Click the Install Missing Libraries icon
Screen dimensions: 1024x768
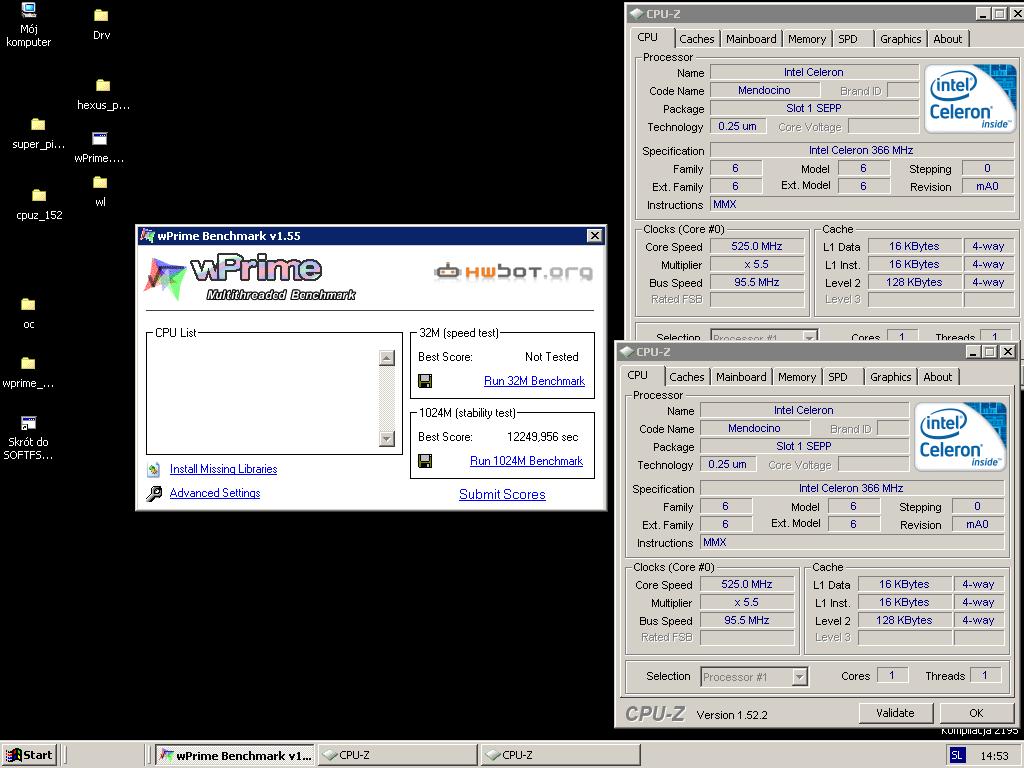pyautogui.click(x=154, y=469)
